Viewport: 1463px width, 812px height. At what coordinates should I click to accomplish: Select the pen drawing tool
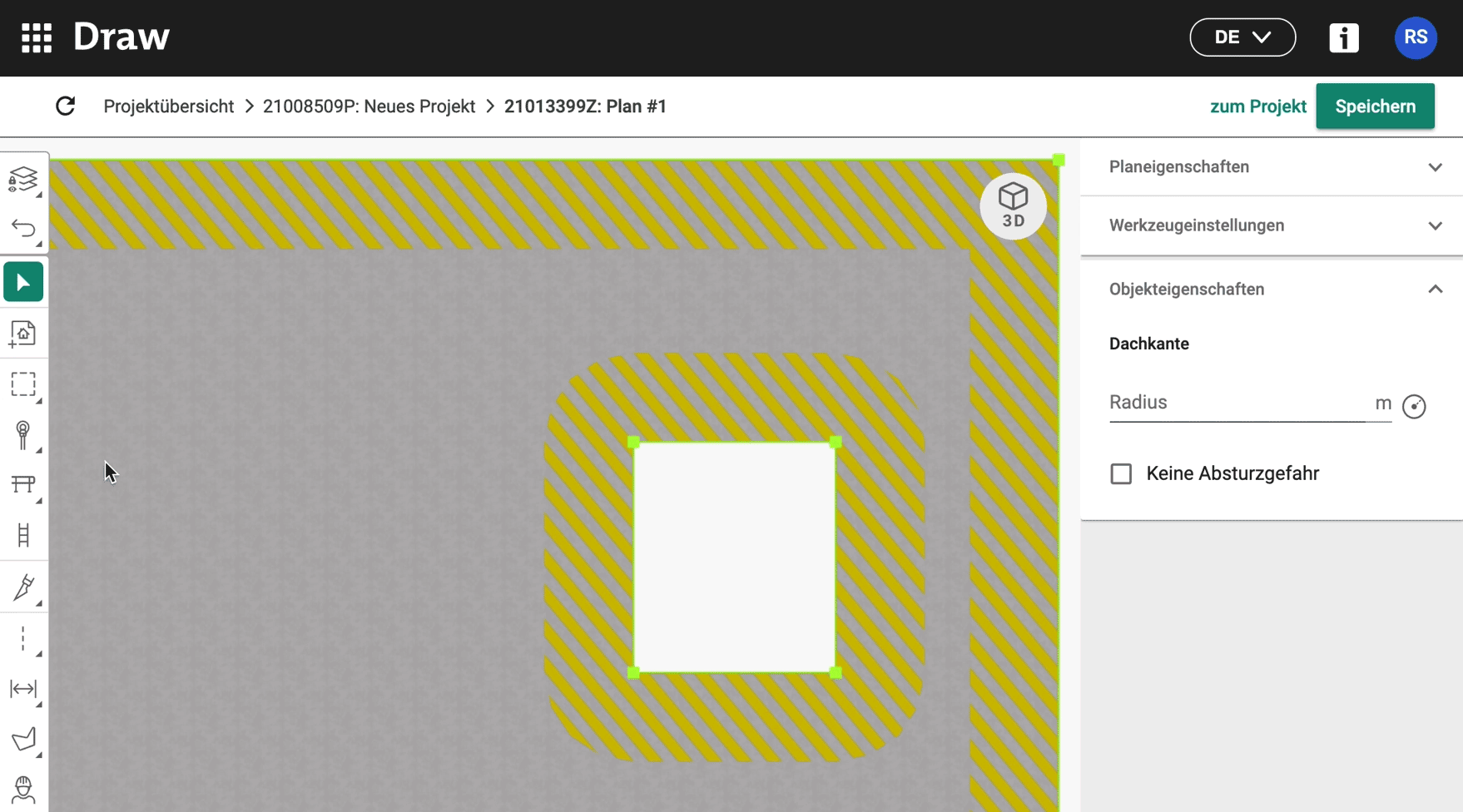pos(23,587)
